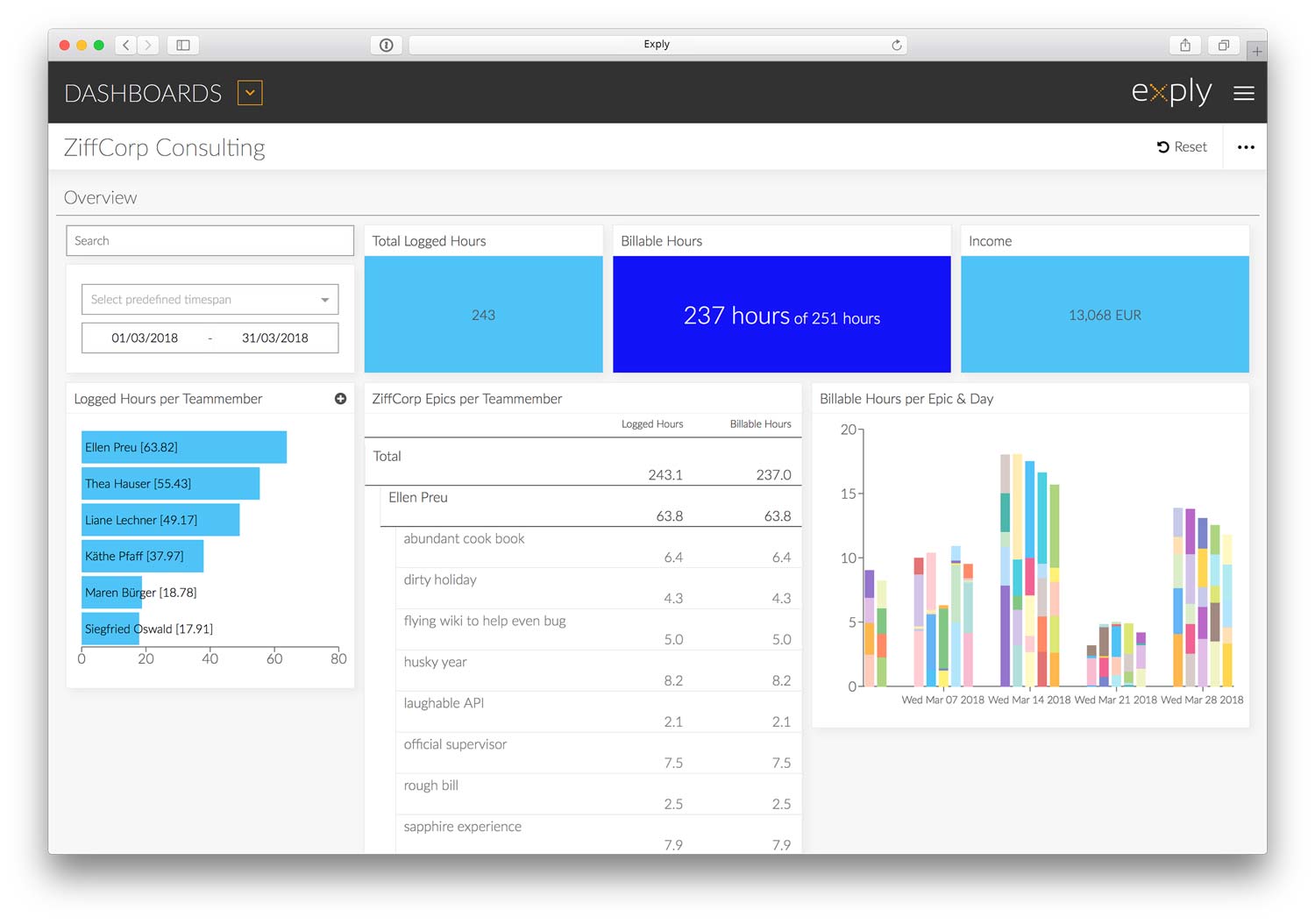Image resolution: width=1315 pixels, height=924 pixels.
Task: Add a new browser tab
Action: [x=1257, y=52]
